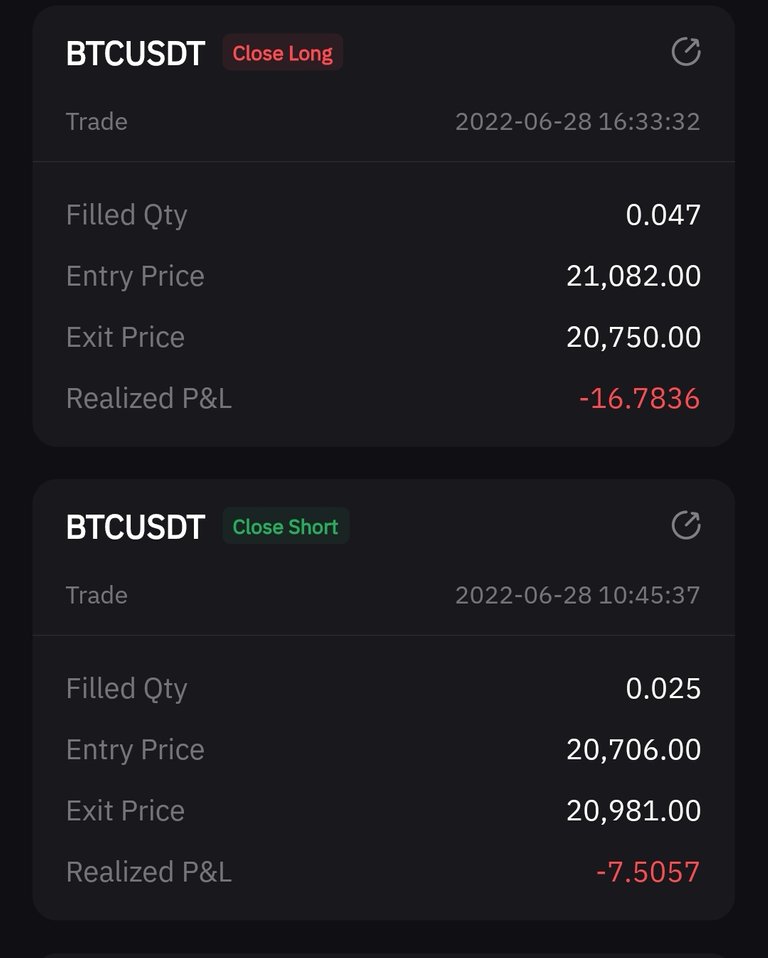768x958 pixels.
Task: Tap Entry Price value 21,082.00
Action: [x=634, y=276]
